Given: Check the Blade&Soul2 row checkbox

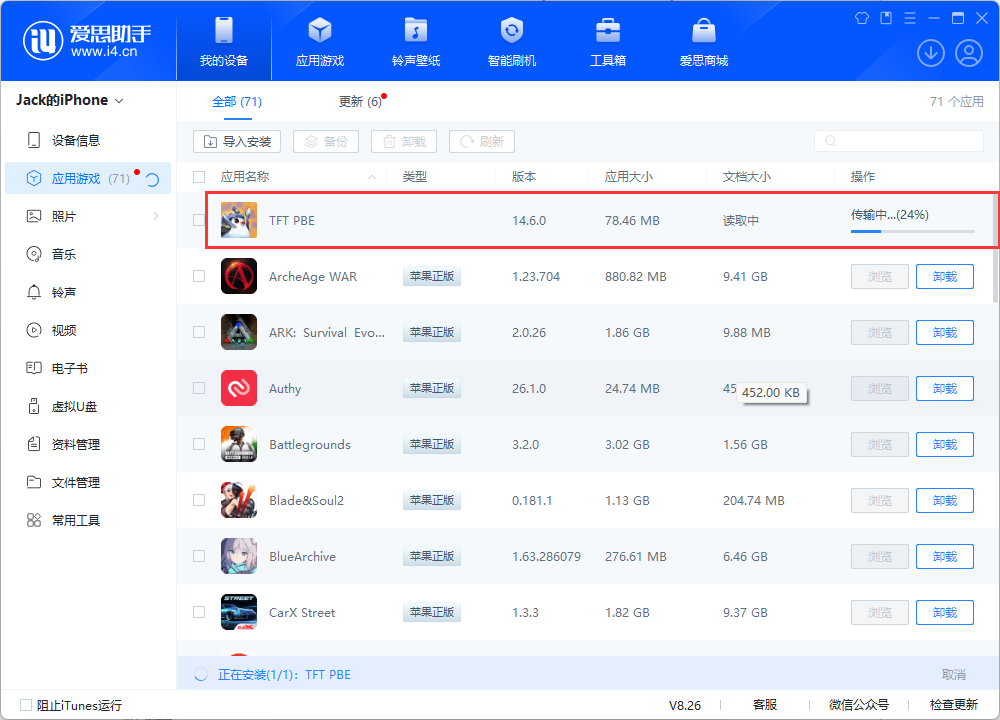Looking at the screenshot, I should pyautogui.click(x=199, y=501).
